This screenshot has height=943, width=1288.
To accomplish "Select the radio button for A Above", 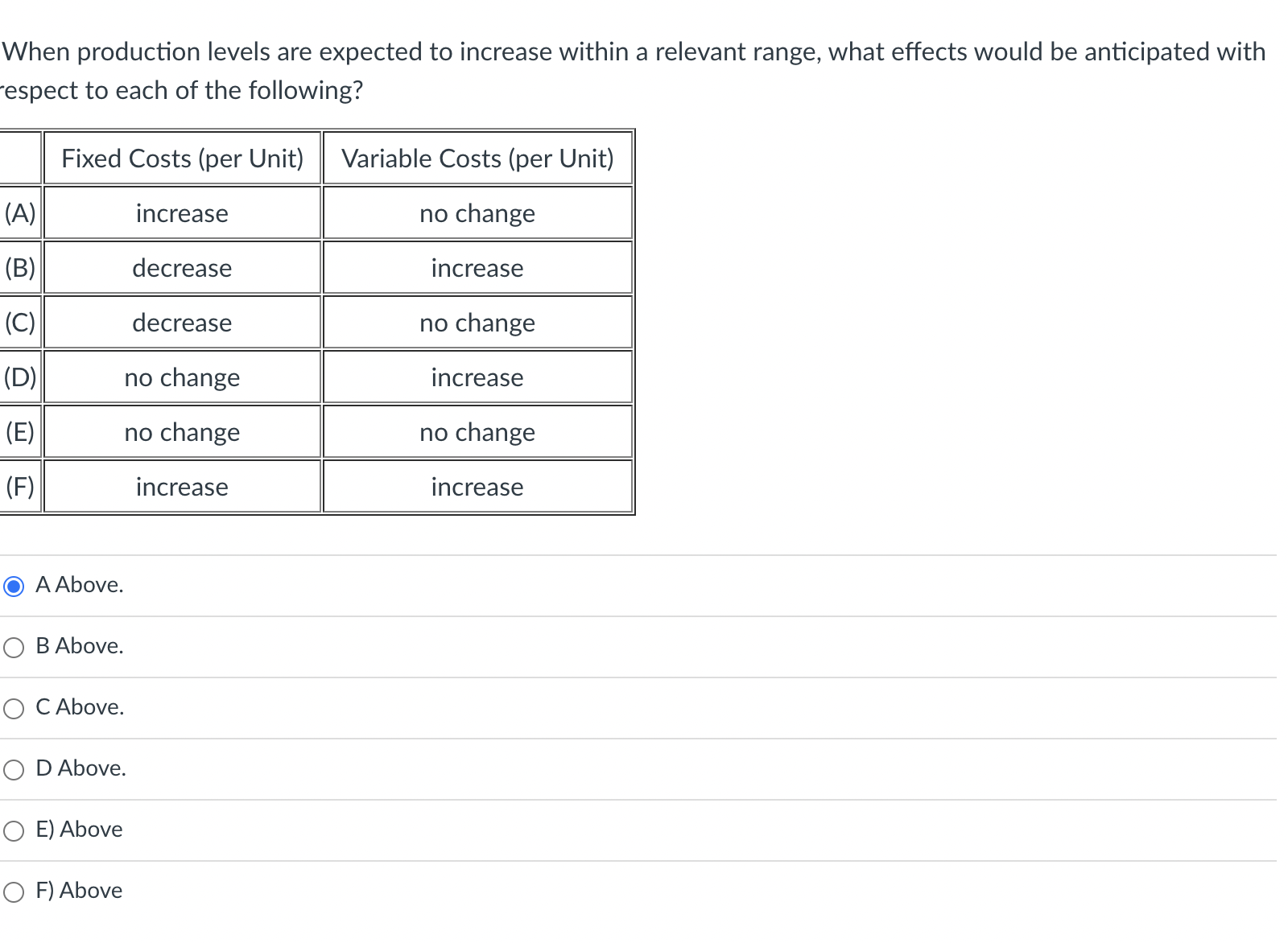I will tap(13, 587).
